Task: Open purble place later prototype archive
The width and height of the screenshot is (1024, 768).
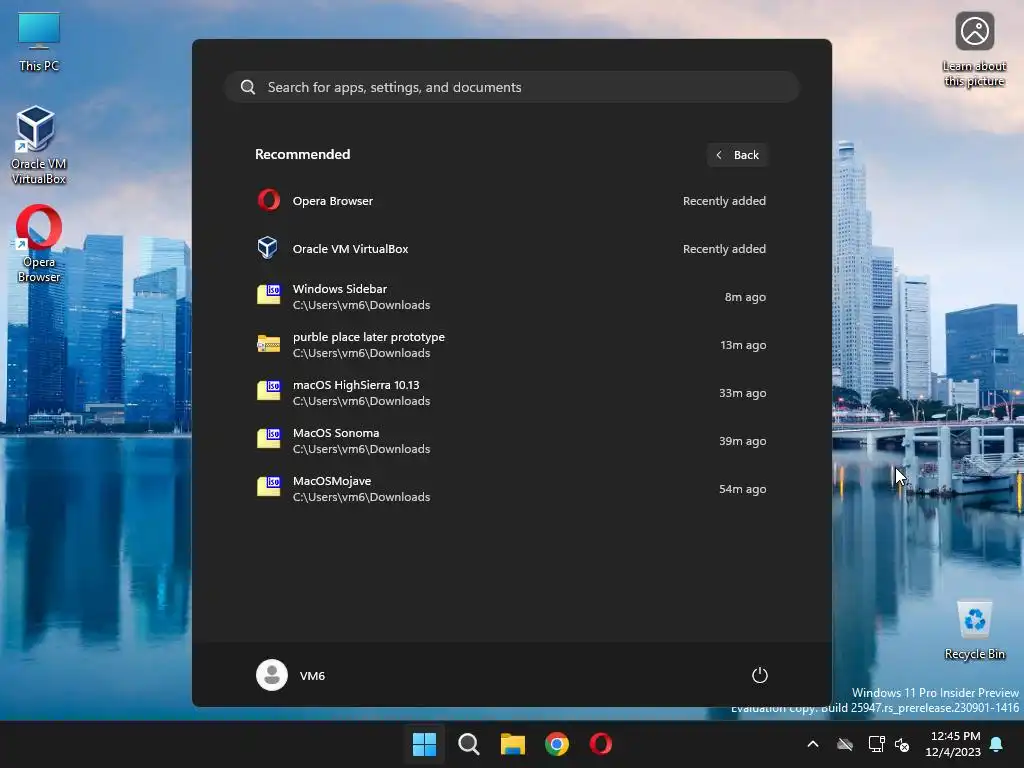Action: tap(511, 344)
